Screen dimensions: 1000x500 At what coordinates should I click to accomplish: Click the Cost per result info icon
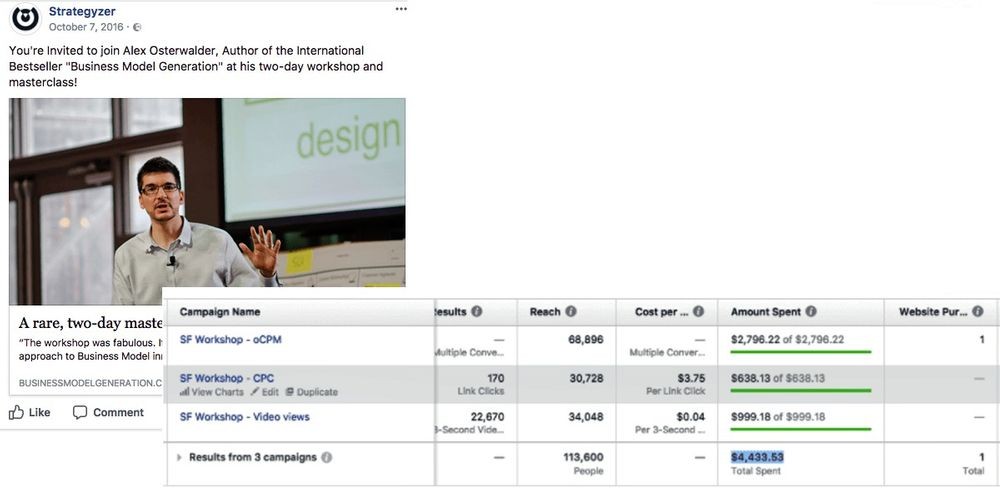point(698,312)
